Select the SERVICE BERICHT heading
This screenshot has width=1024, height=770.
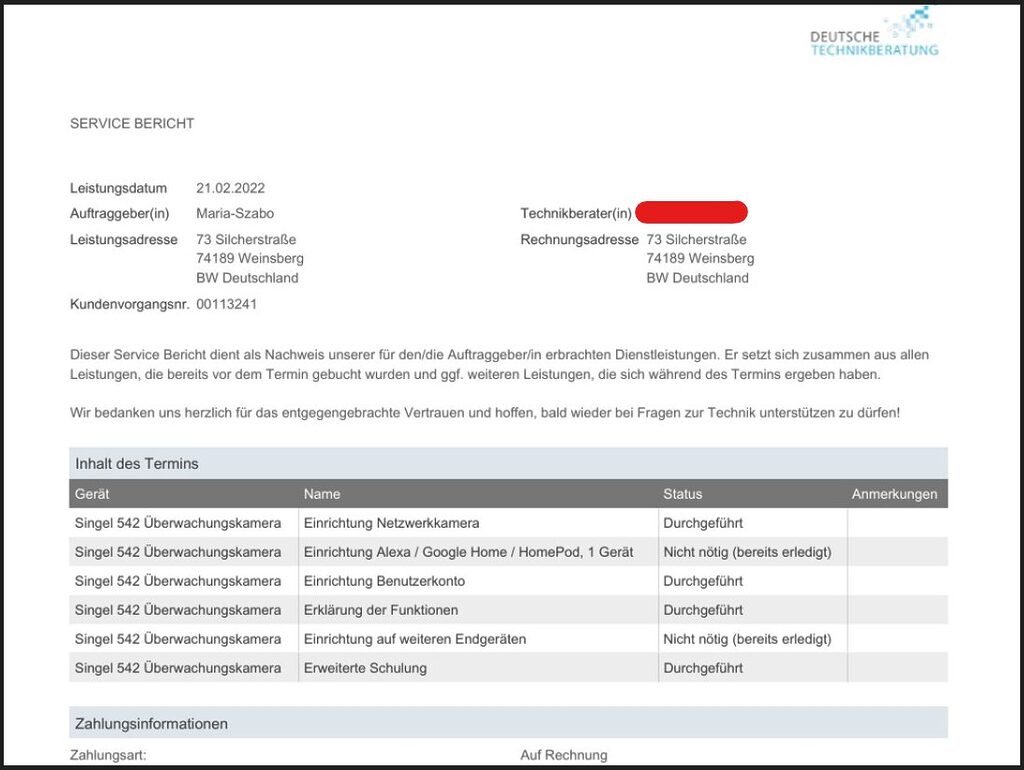click(132, 123)
